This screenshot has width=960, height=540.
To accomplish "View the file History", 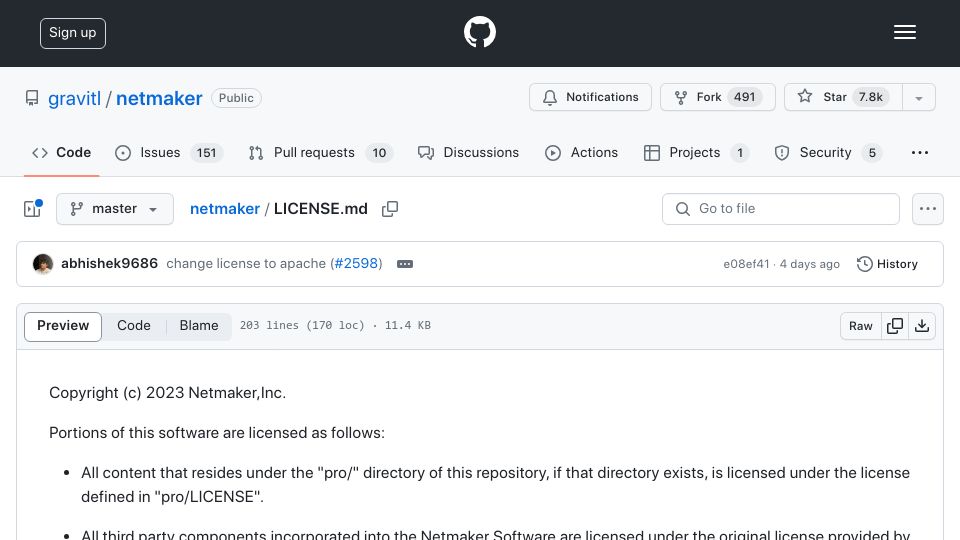I will coord(887,264).
